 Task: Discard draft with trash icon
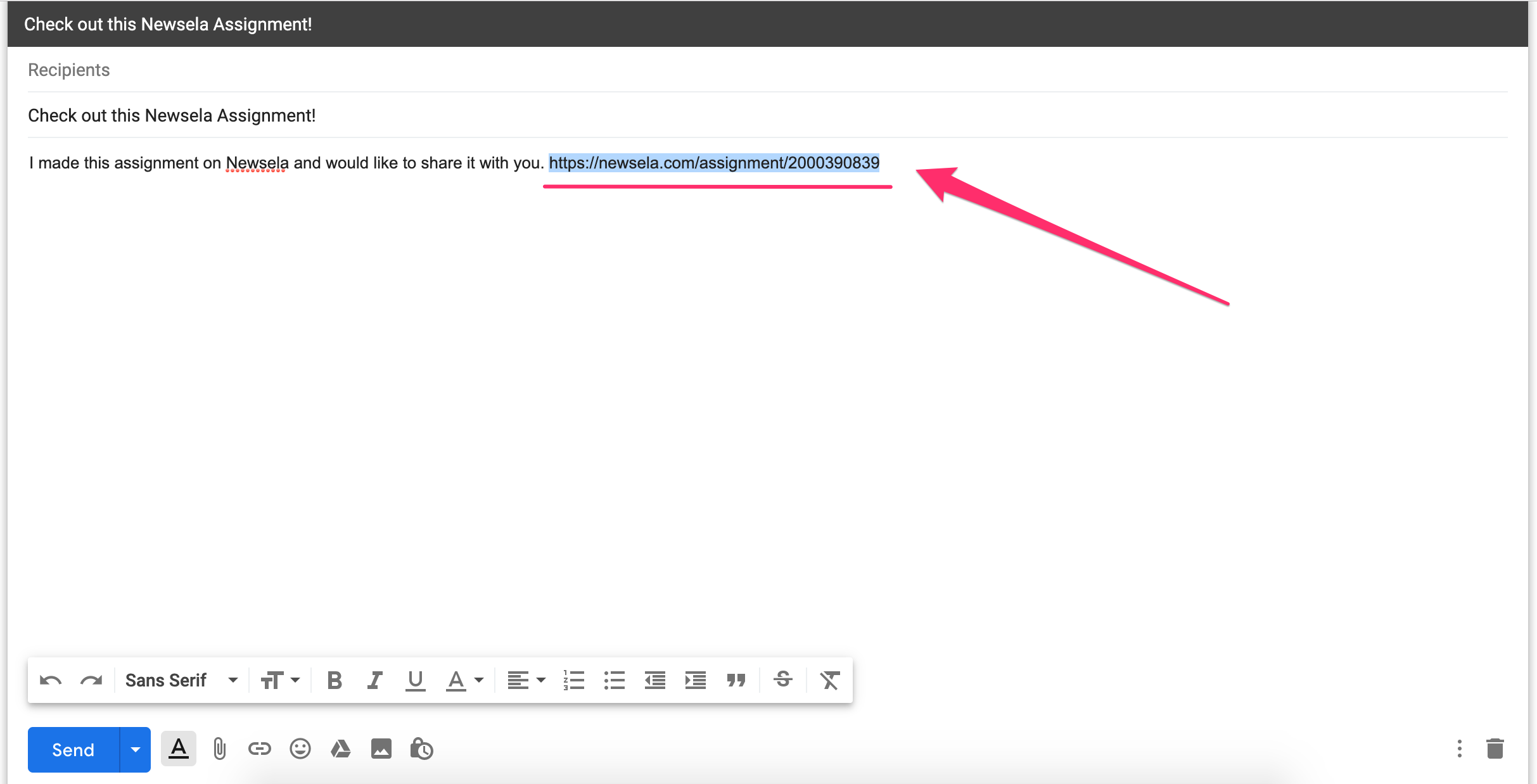tap(1495, 749)
